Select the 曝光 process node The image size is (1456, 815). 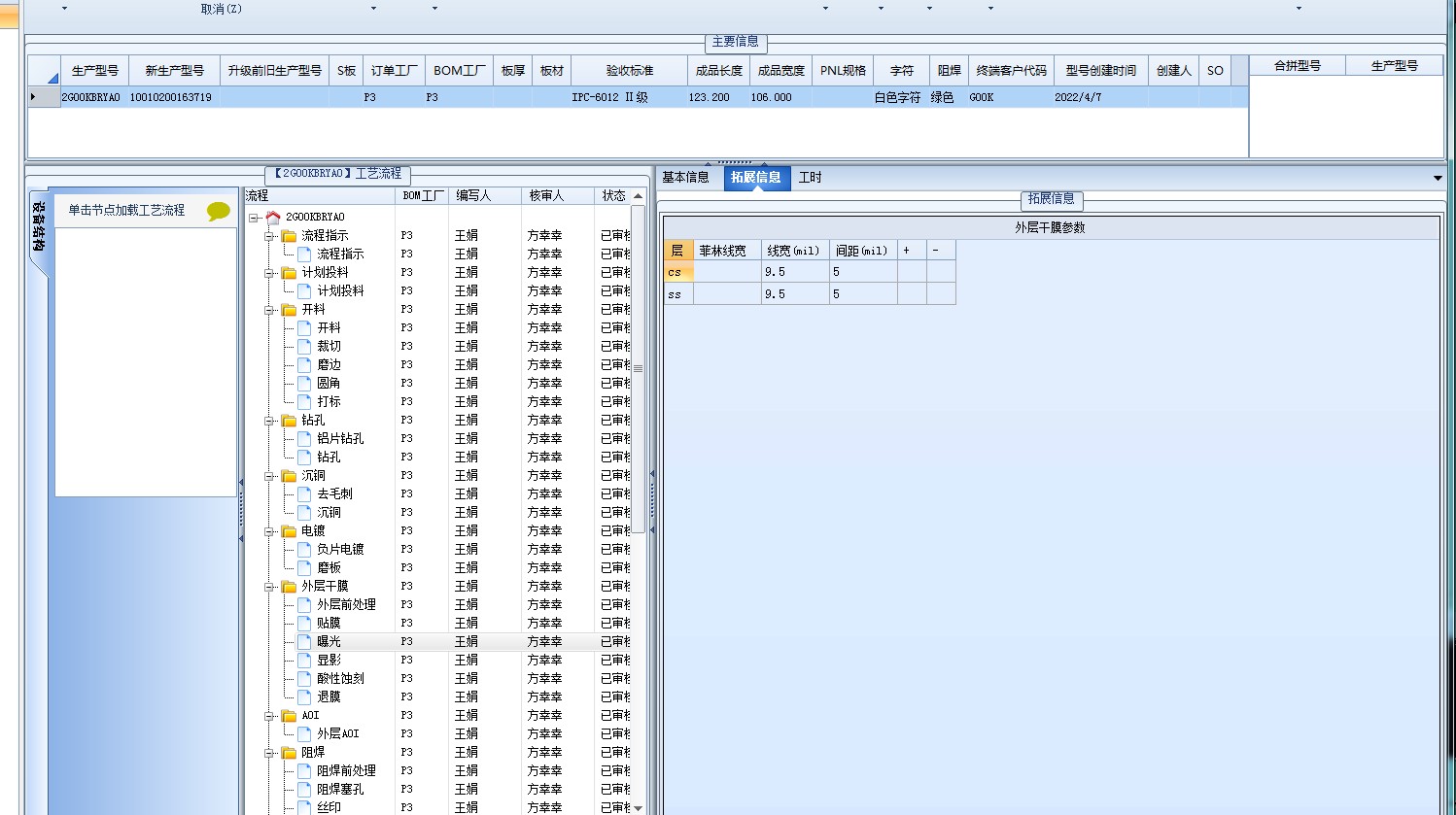point(329,641)
